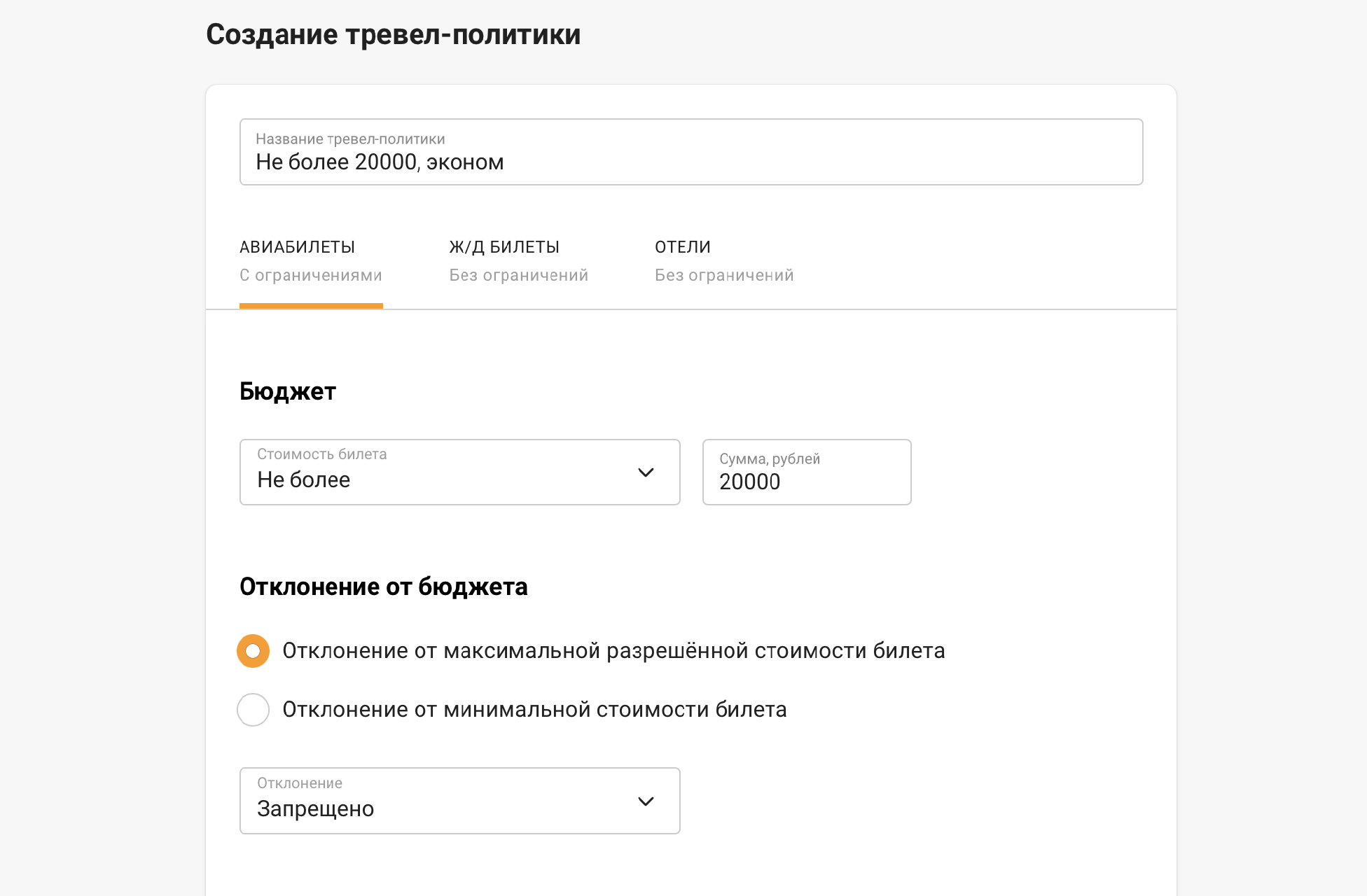Click the orange active-tab underline indicator
Image resolution: width=1367 pixels, height=896 pixels.
coord(311,306)
